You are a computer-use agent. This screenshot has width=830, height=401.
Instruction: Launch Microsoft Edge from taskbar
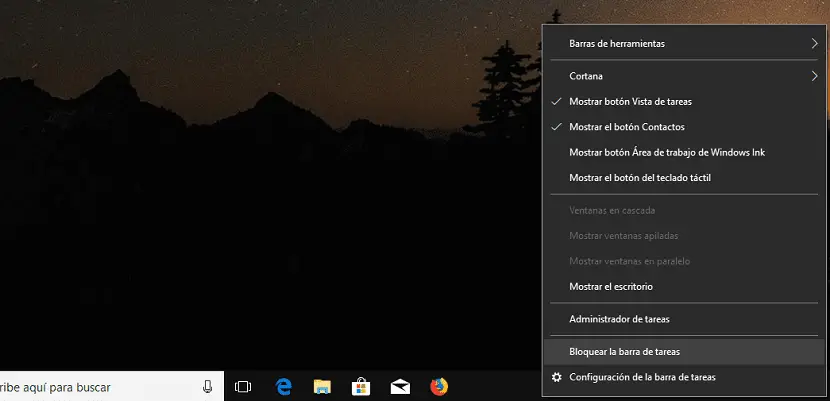(x=284, y=387)
